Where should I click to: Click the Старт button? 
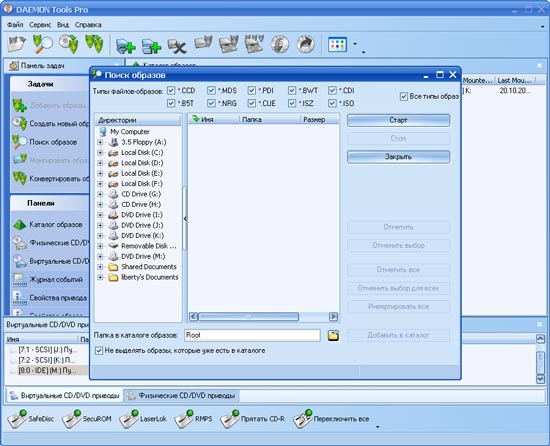[398, 120]
